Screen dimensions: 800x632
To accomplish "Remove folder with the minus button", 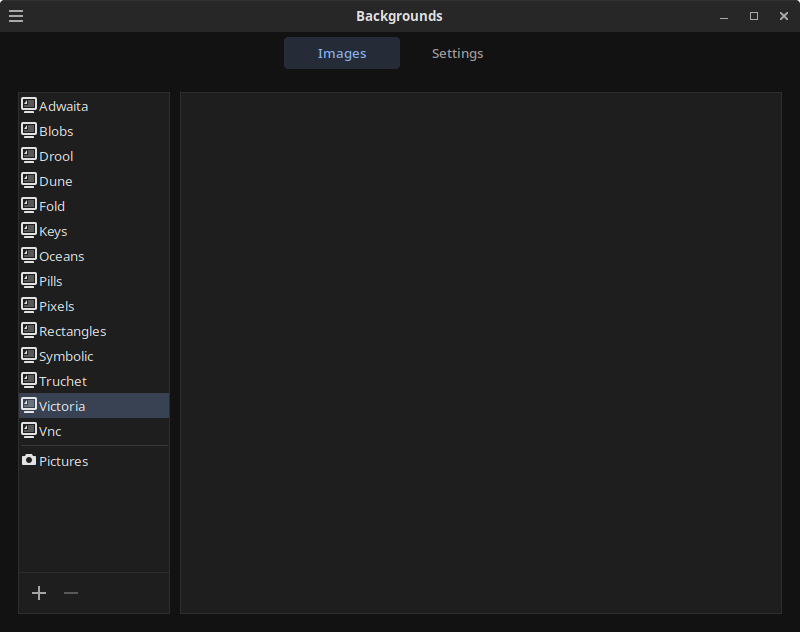I will pos(71,593).
